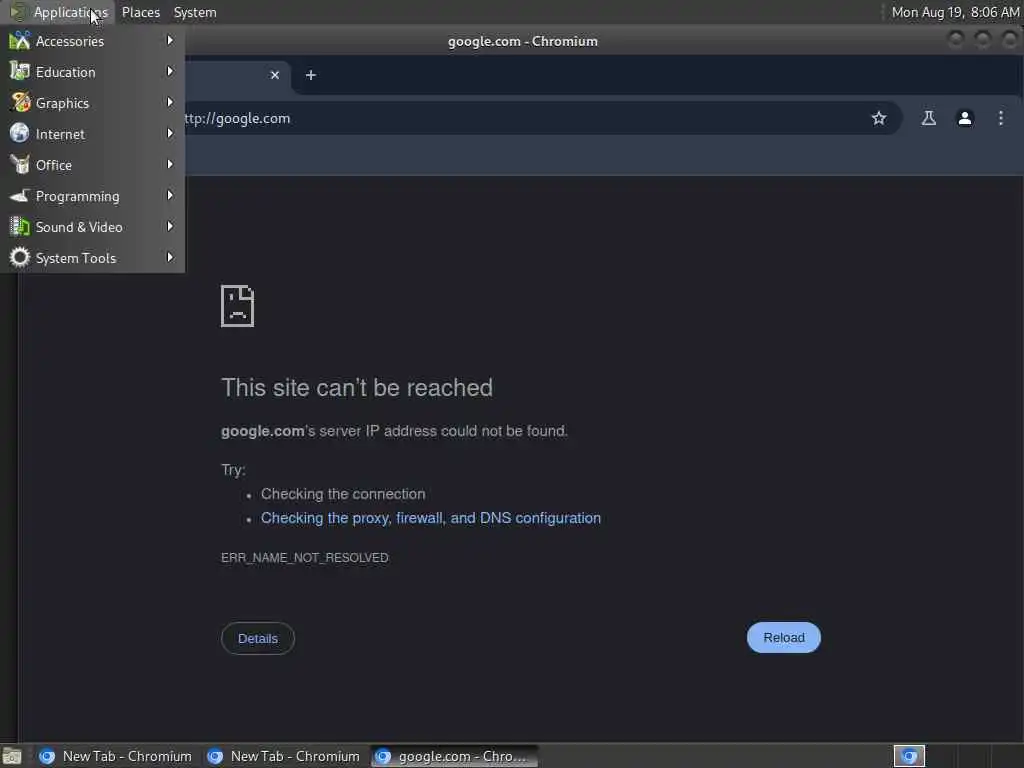Screen dimensions: 1024x768
Task: Click the 'Checking the connection' text
Action: coord(343,494)
